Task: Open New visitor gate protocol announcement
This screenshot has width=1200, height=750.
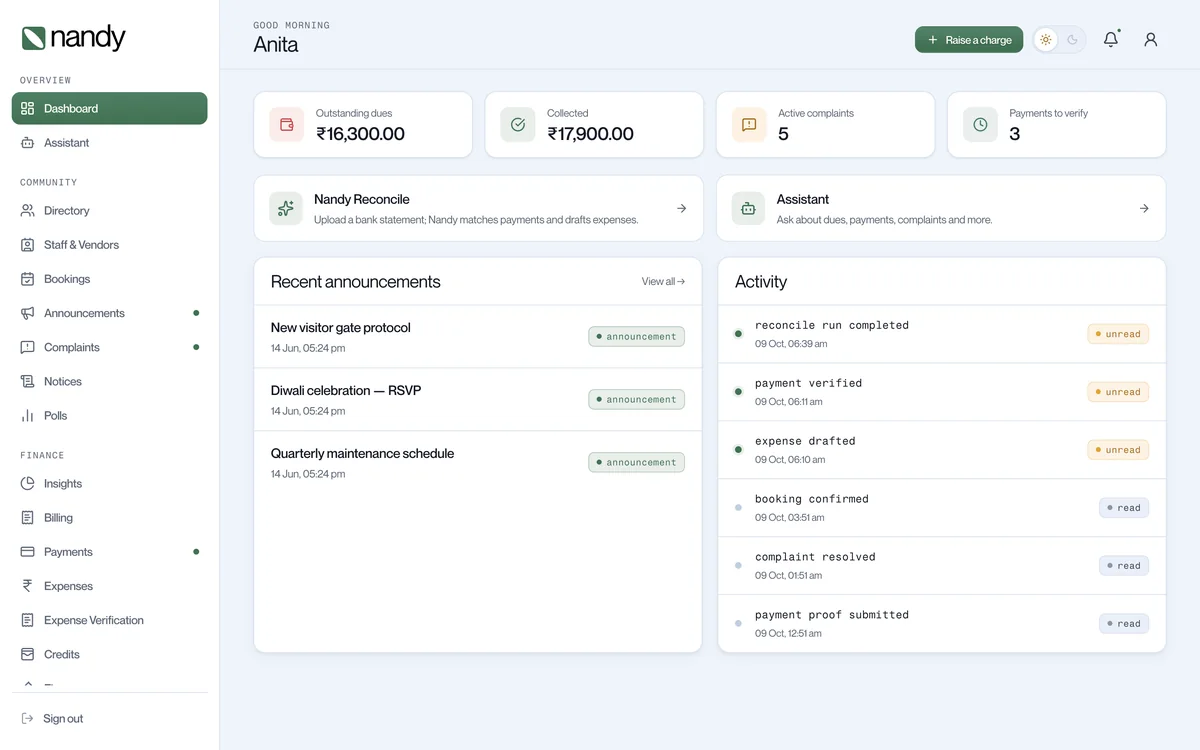Action: tap(478, 337)
